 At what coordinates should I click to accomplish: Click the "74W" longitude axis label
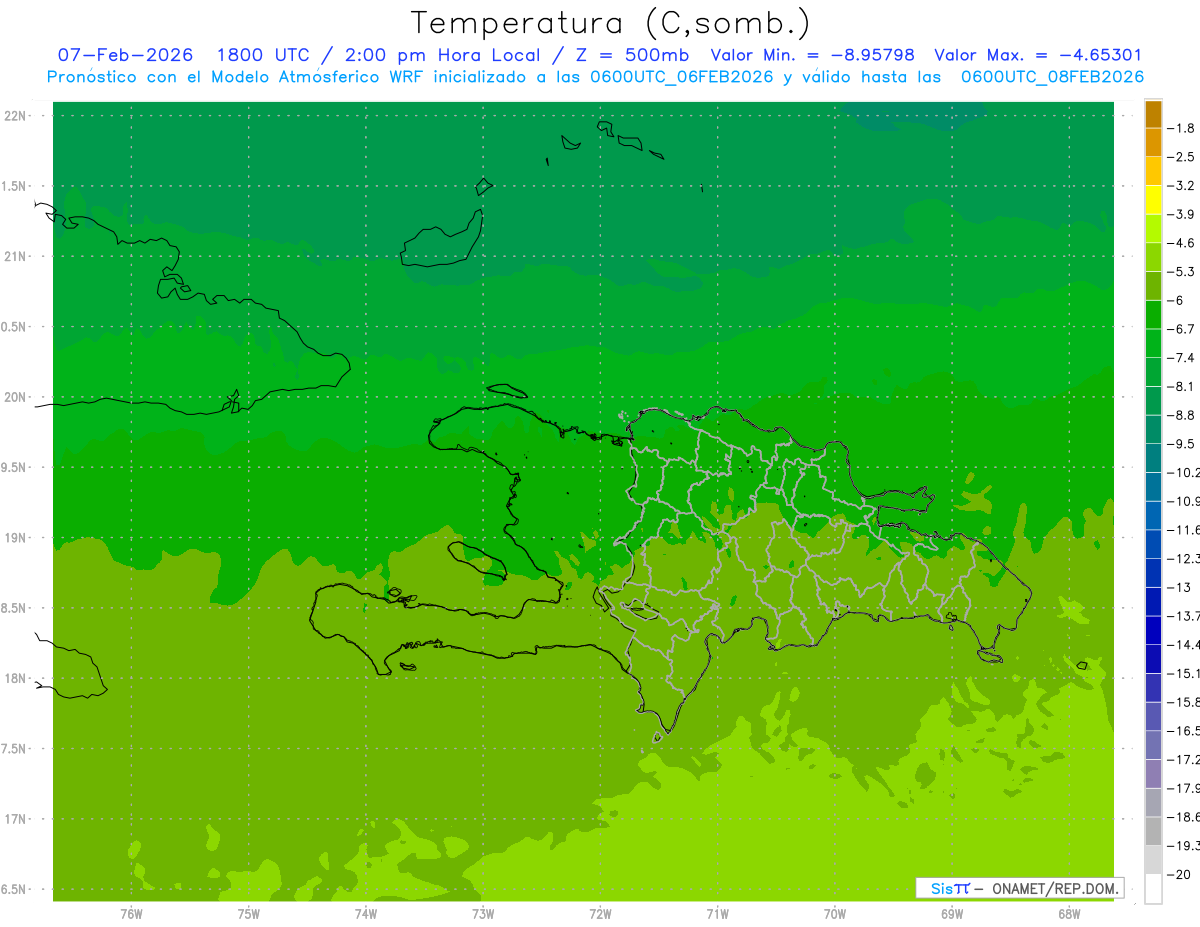pos(366,914)
